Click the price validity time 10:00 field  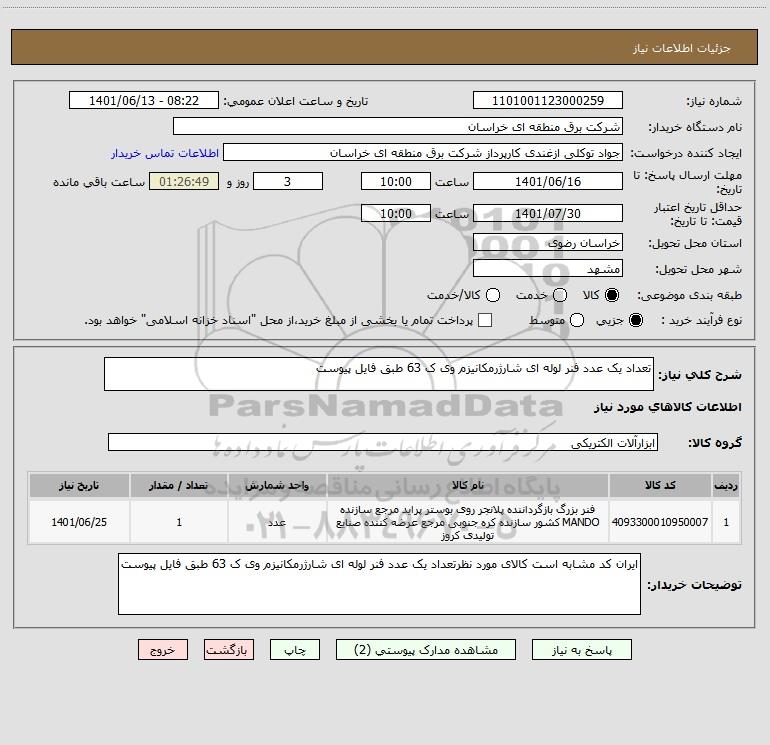tap(396, 213)
